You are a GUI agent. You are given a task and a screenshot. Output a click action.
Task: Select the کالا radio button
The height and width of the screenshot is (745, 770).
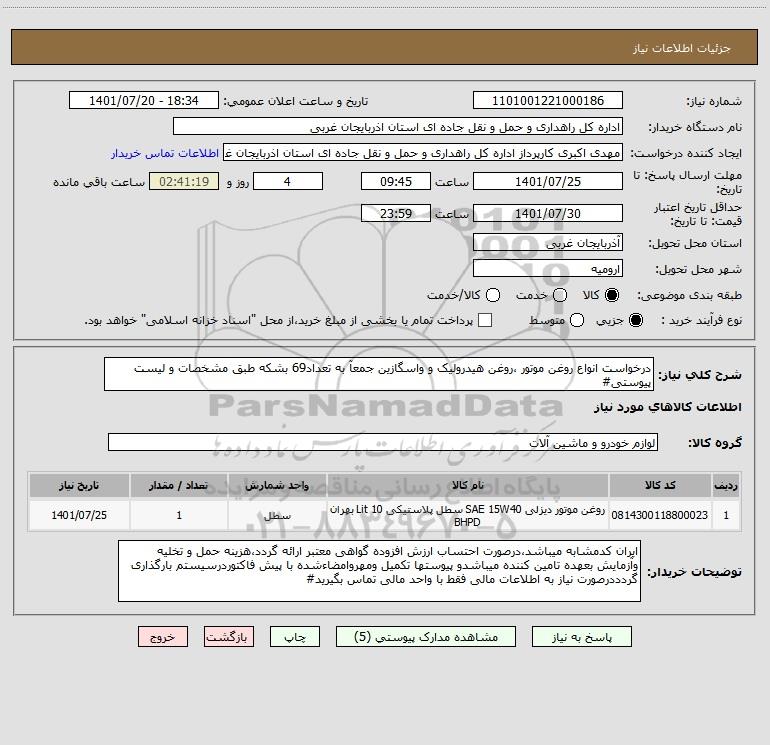click(612, 295)
